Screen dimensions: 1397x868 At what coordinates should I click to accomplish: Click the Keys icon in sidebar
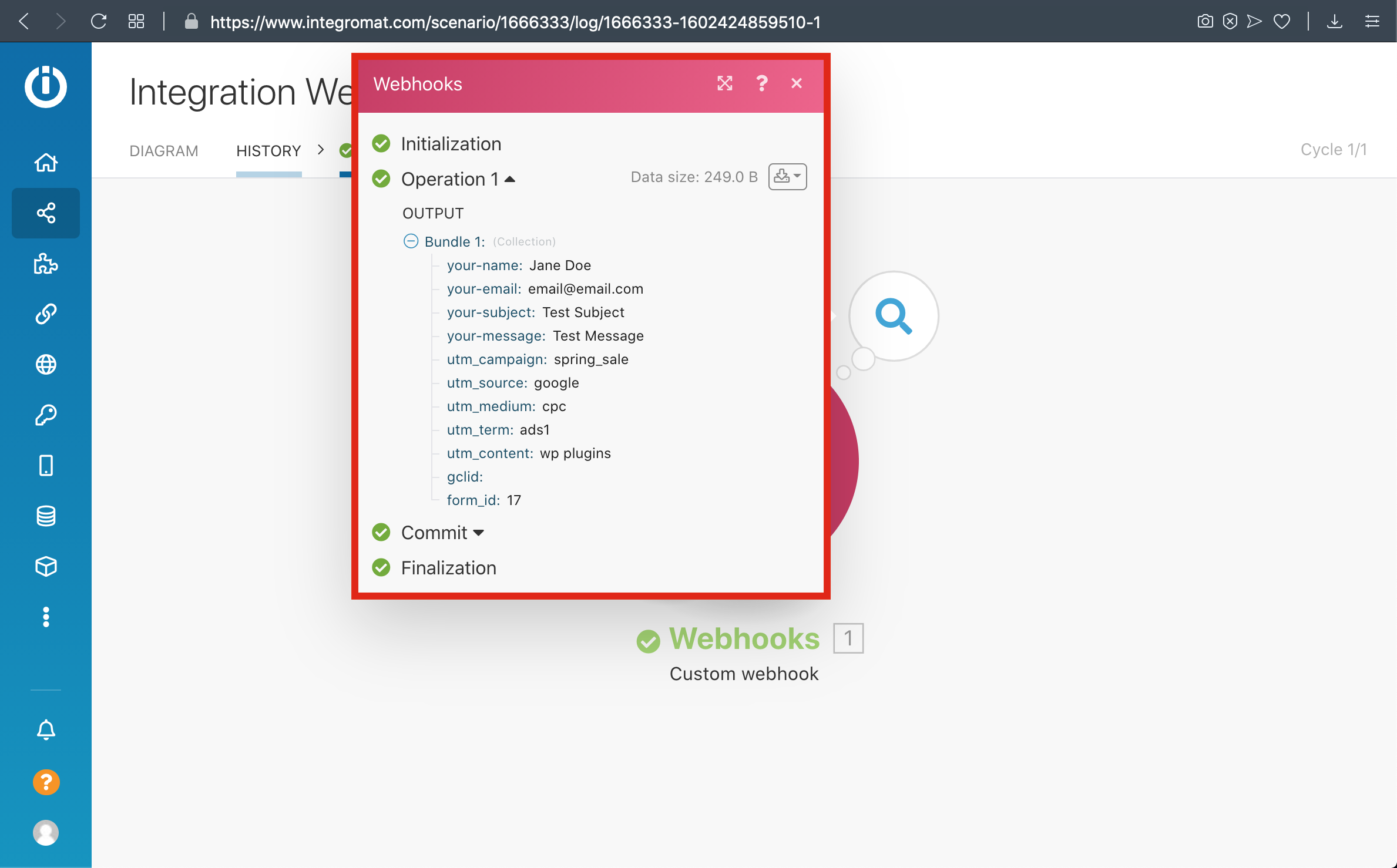click(x=46, y=415)
